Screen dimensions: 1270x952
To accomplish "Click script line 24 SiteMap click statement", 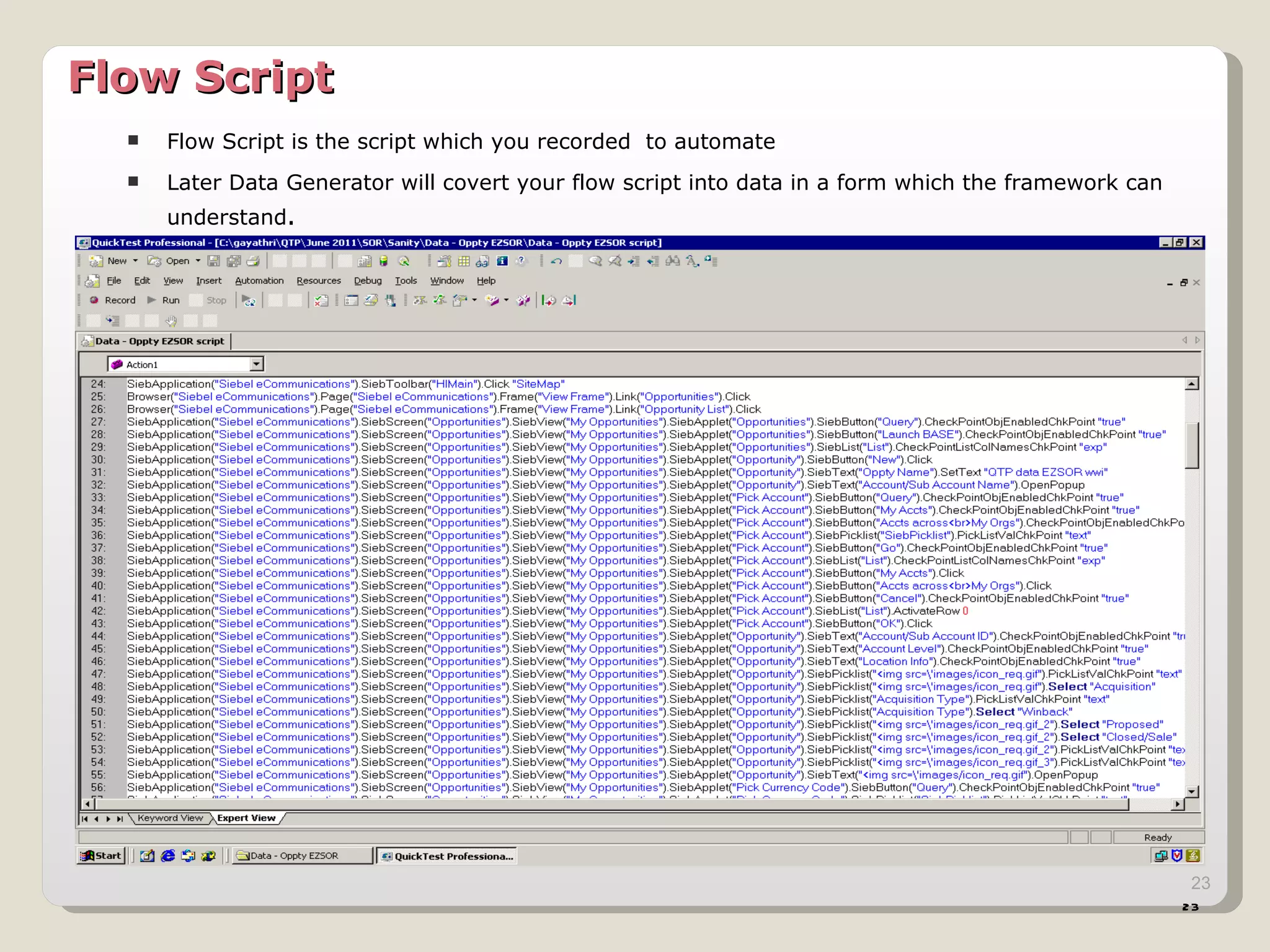I will 345,384.
